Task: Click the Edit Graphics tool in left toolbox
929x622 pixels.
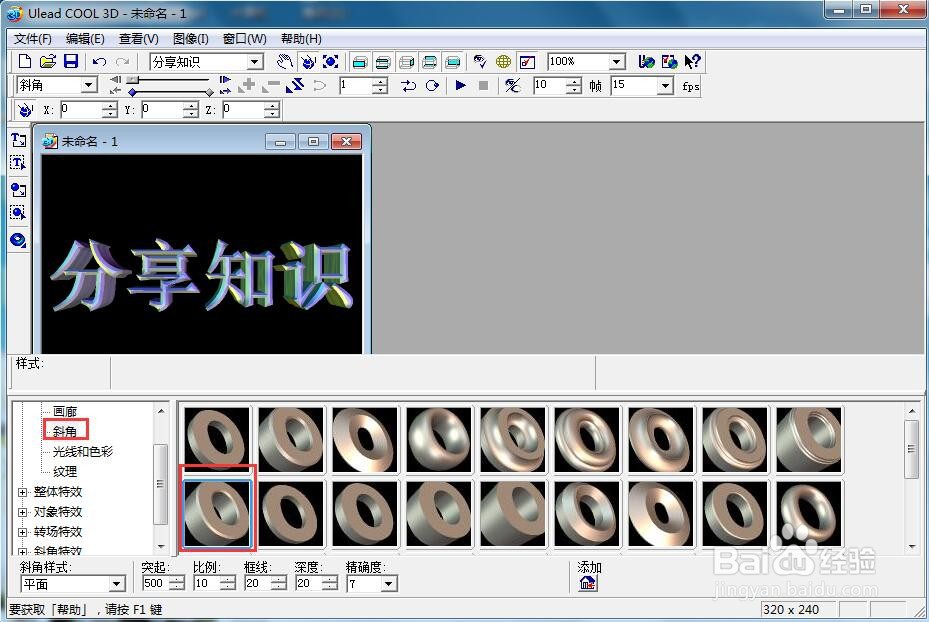Action: coord(18,213)
